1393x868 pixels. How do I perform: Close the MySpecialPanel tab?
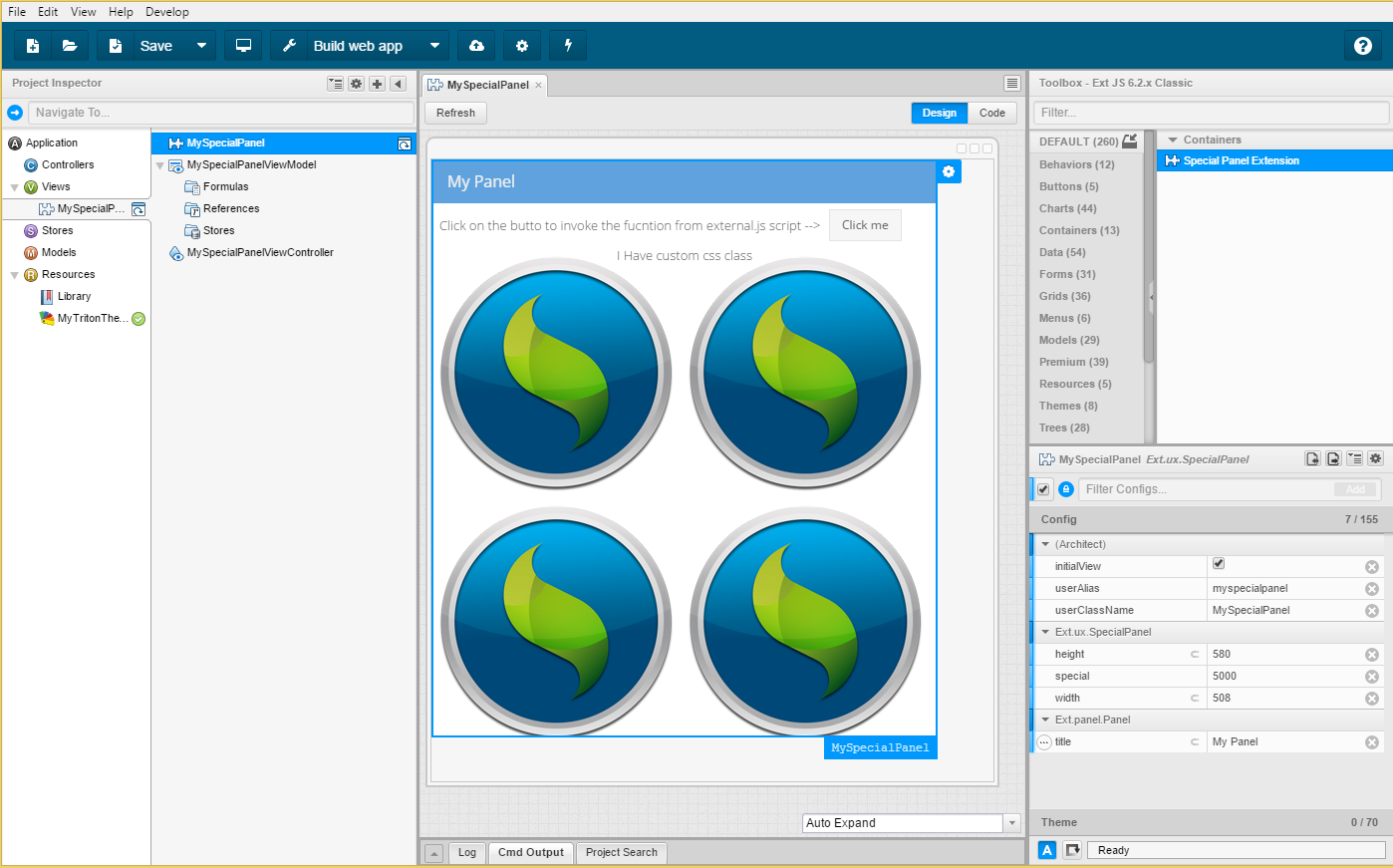(x=539, y=86)
